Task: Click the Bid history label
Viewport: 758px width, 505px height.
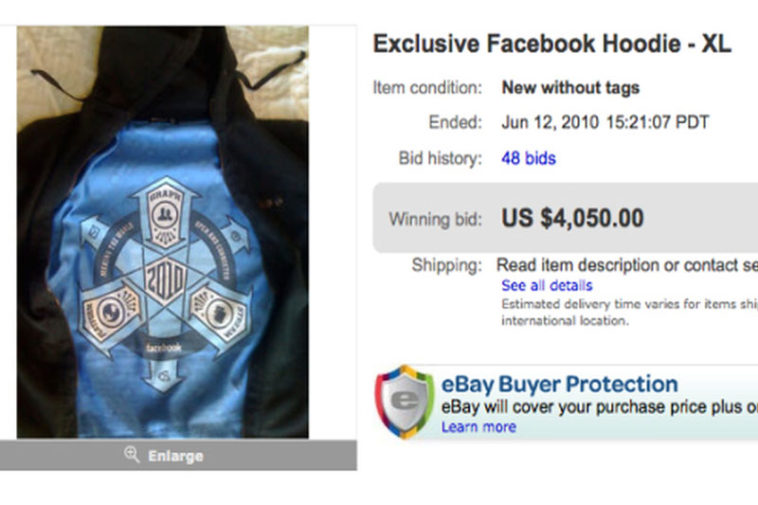Action: pos(440,158)
